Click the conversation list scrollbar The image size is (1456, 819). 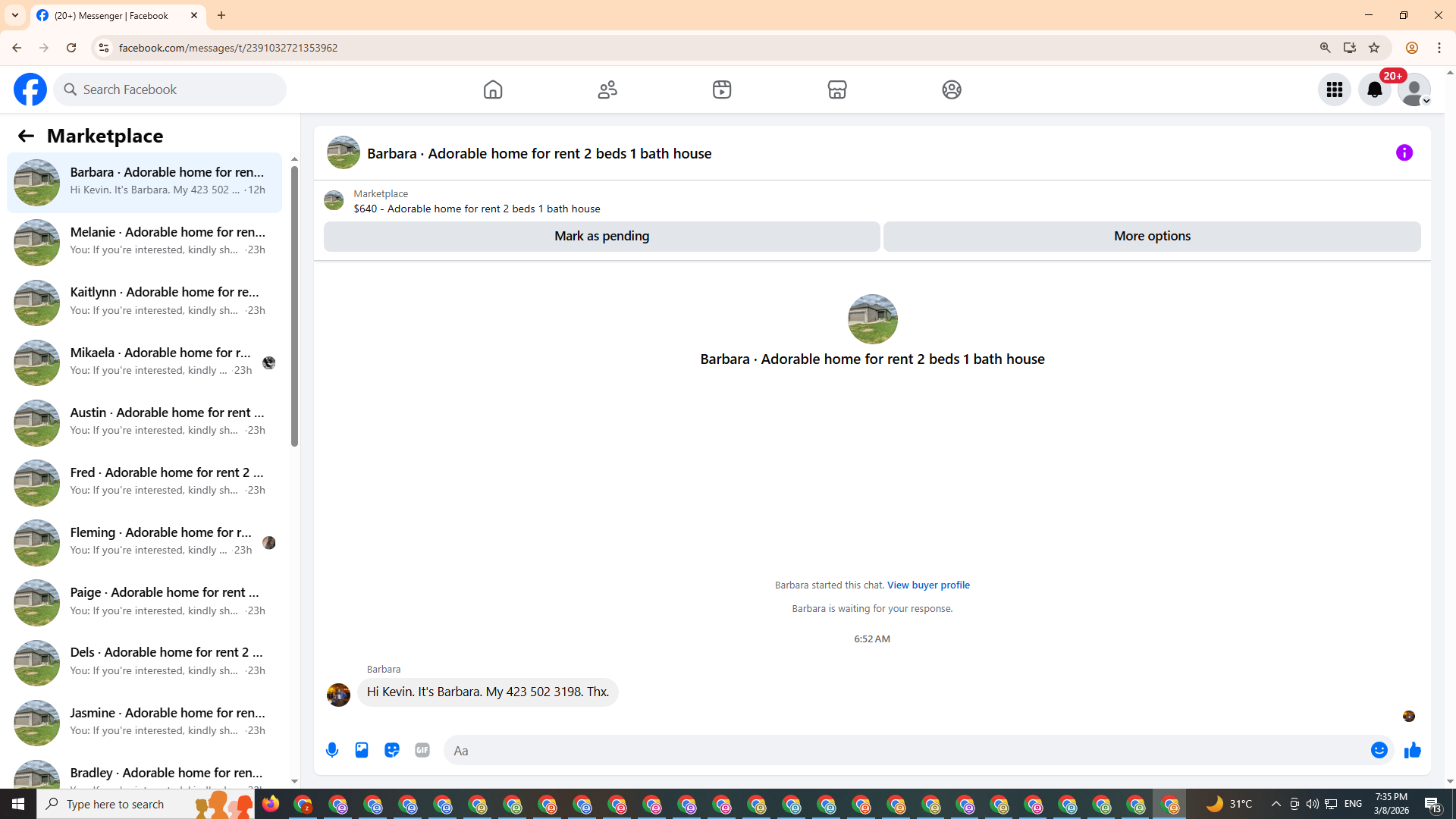(x=294, y=303)
